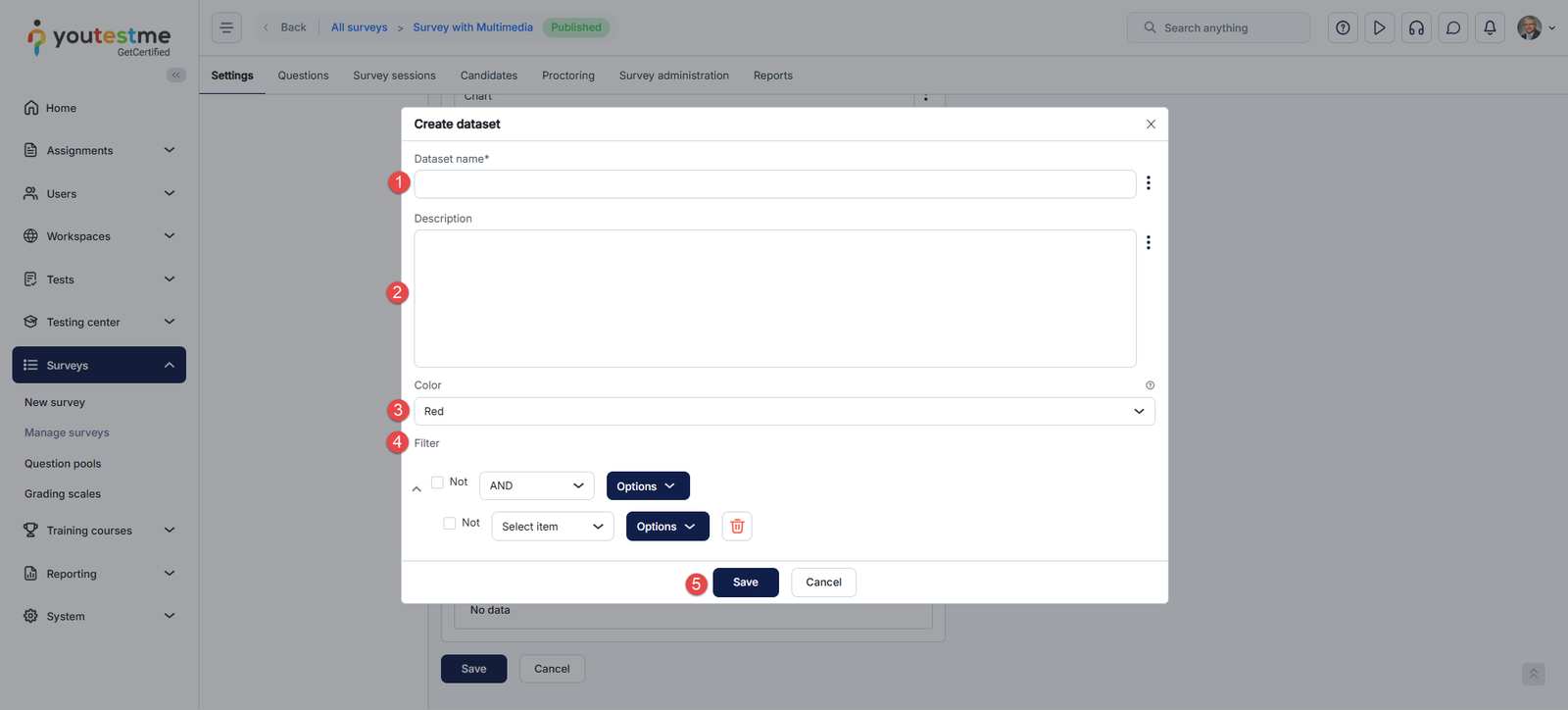Open the Select item dropdown
Viewport: 1568px width, 710px height.
point(552,527)
